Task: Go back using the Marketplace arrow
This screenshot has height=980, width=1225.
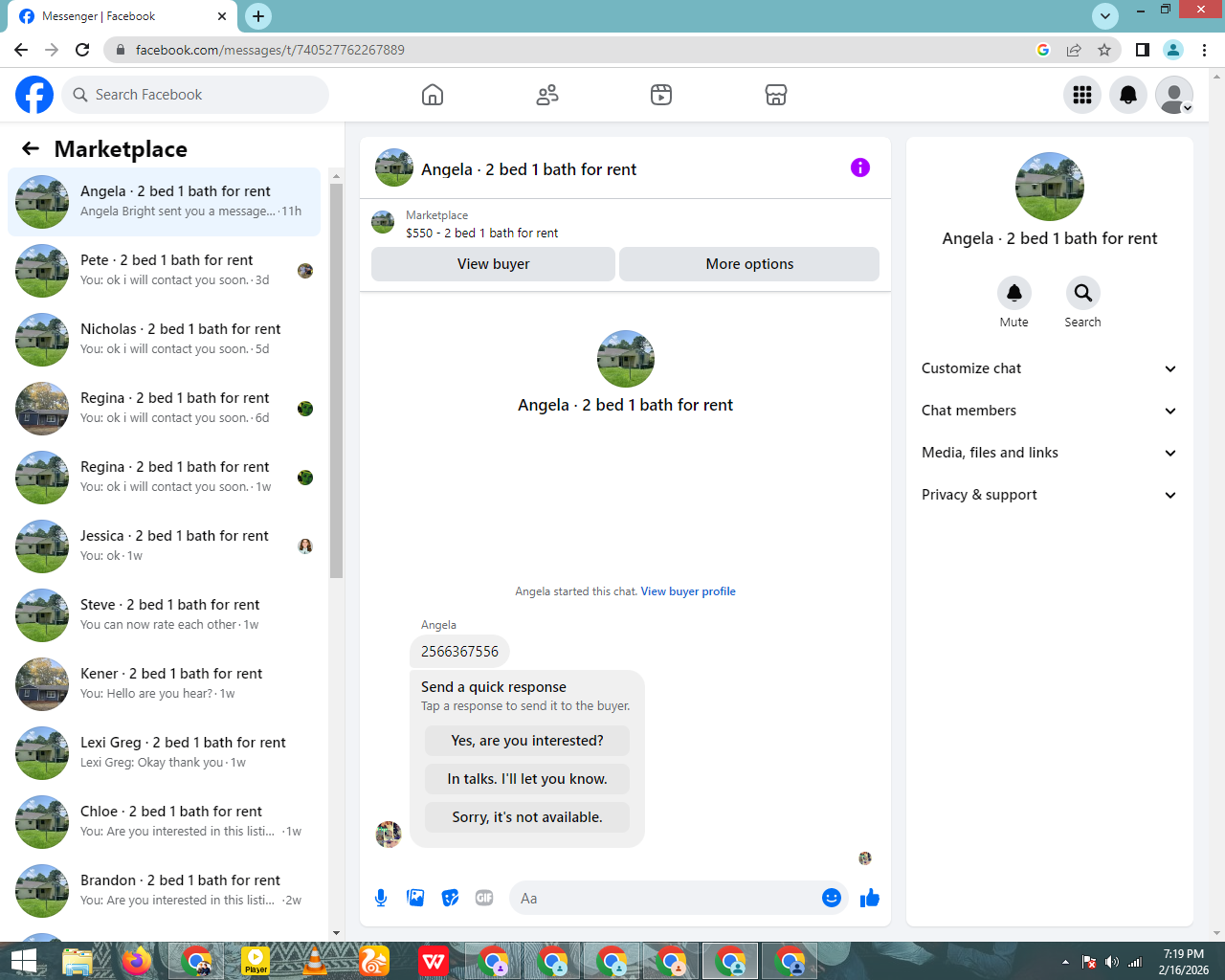Action: (x=31, y=148)
